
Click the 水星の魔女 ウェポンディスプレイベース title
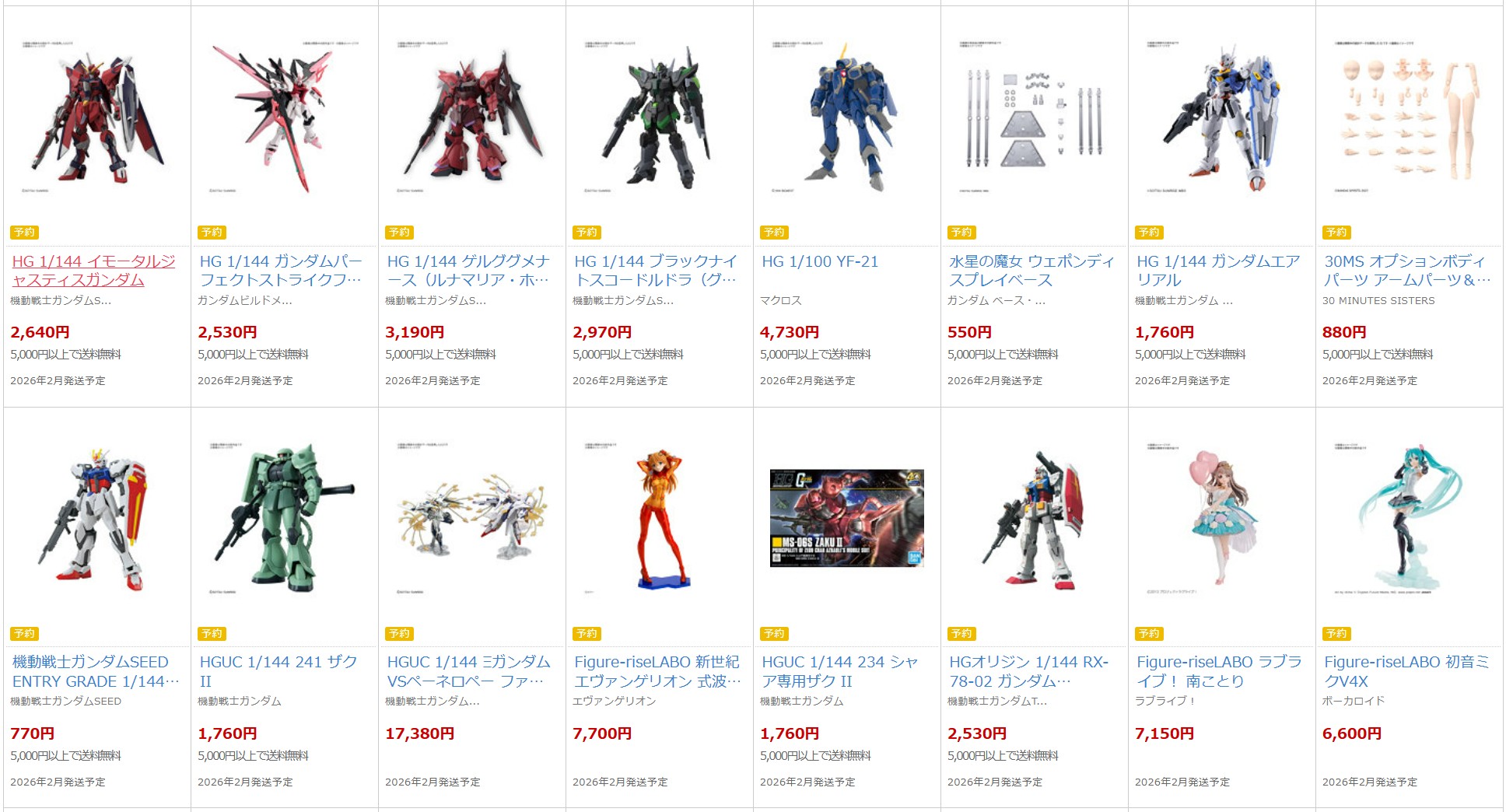[x=1031, y=271]
